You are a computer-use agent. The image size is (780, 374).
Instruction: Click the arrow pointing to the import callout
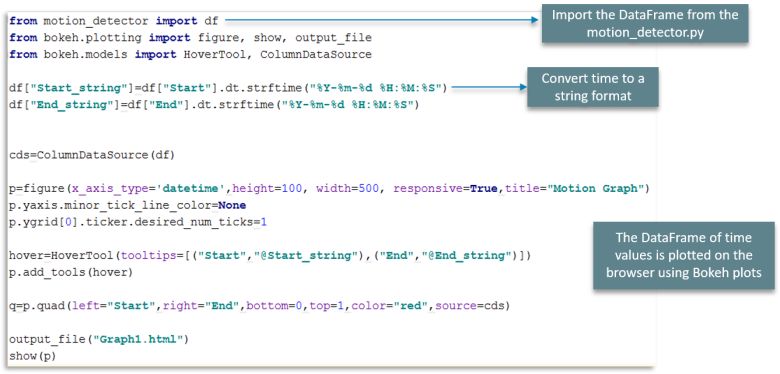(x=382, y=21)
